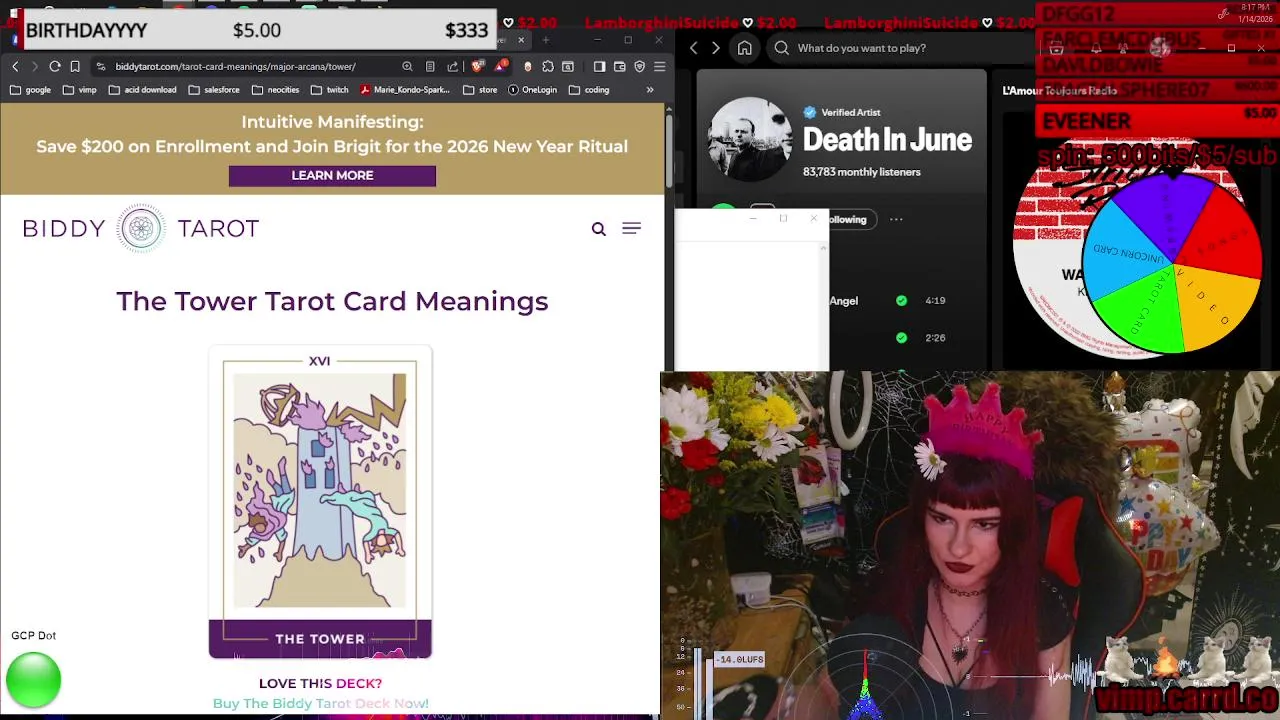Image resolution: width=1280 pixels, height=720 pixels.
Task: Open a new browser tab
Action: (545, 40)
